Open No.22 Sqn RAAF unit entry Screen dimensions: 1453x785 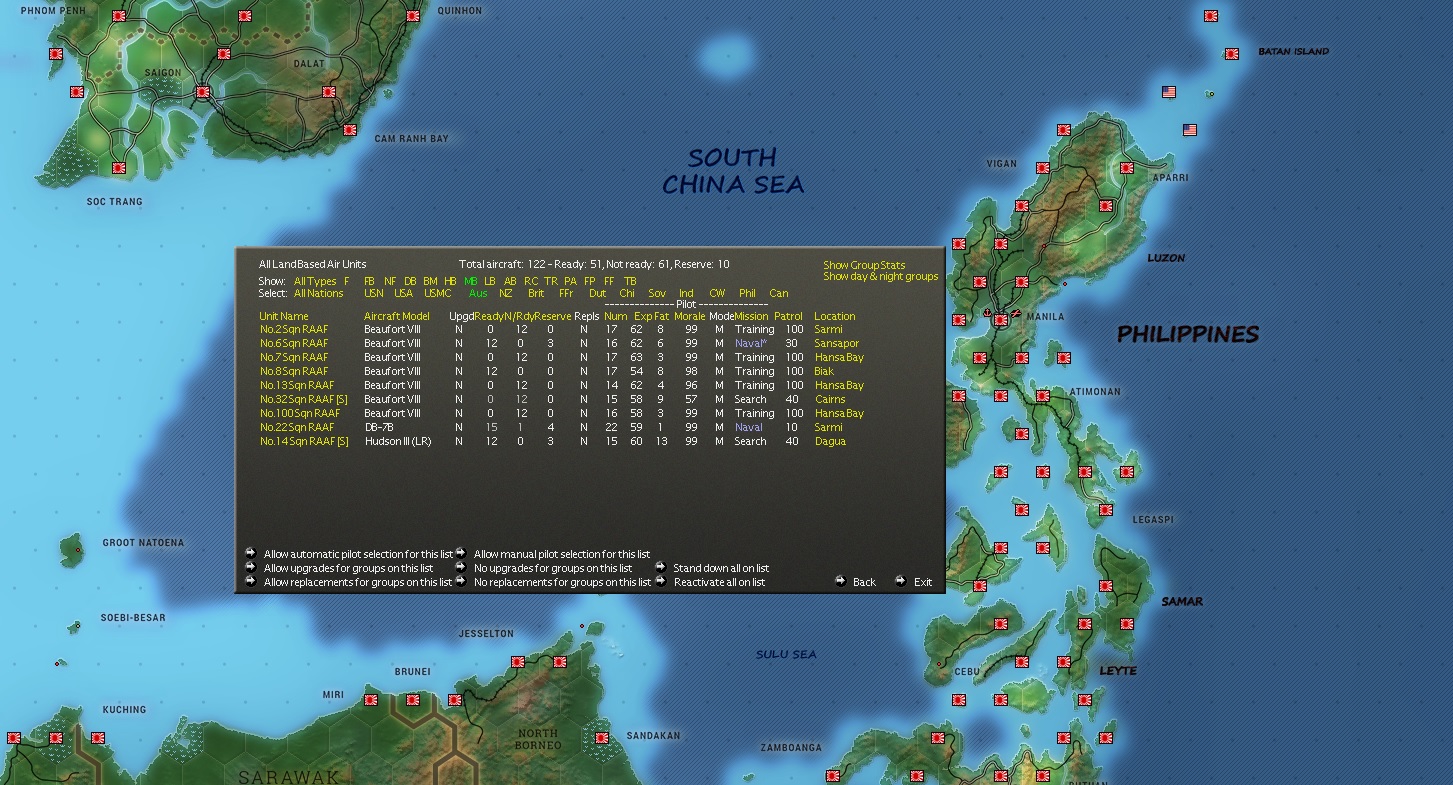[x=297, y=427]
